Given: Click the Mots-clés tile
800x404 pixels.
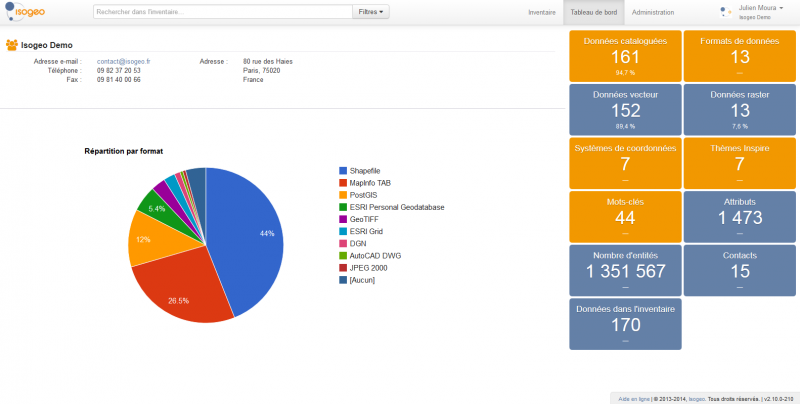Looking at the screenshot, I should pos(624,216).
